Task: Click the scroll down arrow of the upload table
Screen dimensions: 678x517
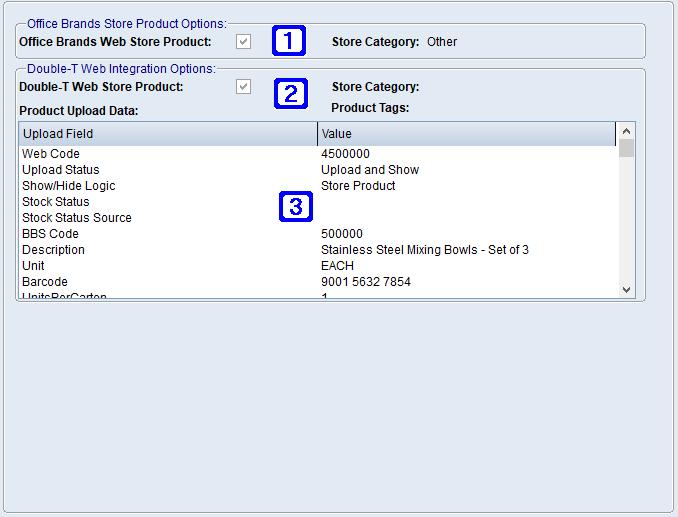Action: [x=626, y=289]
